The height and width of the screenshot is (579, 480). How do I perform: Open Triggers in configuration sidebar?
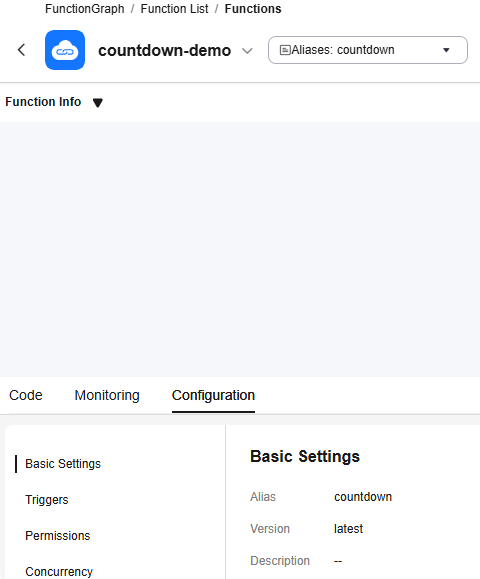click(47, 500)
